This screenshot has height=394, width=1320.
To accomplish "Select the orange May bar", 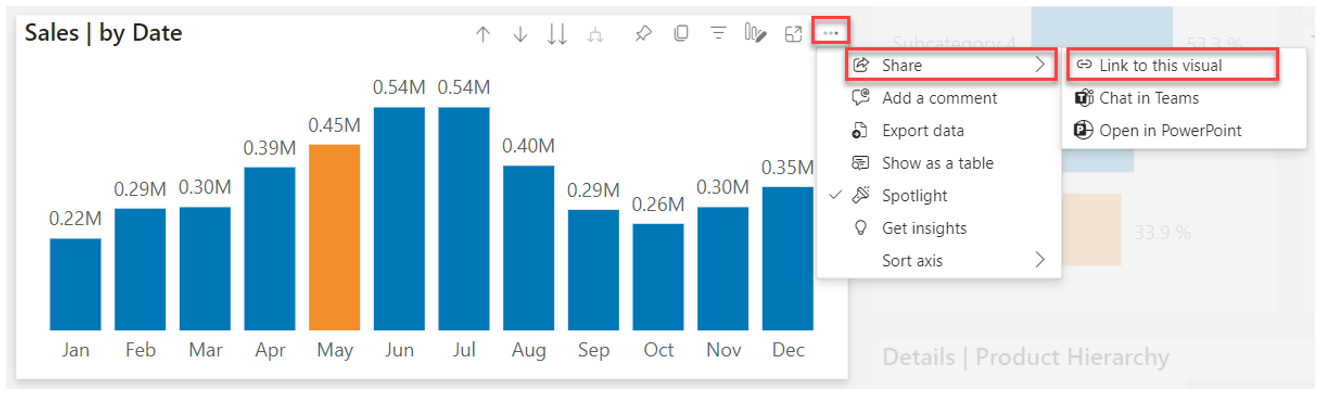I will point(334,237).
